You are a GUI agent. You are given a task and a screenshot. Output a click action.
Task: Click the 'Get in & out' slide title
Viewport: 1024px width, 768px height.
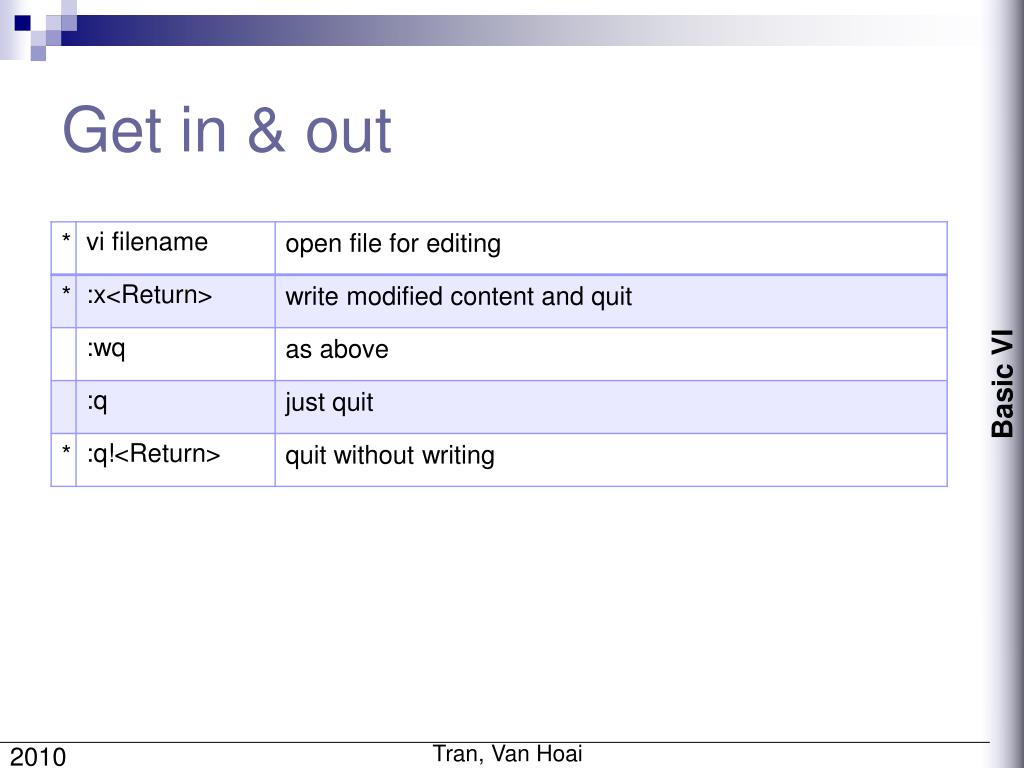(227, 130)
